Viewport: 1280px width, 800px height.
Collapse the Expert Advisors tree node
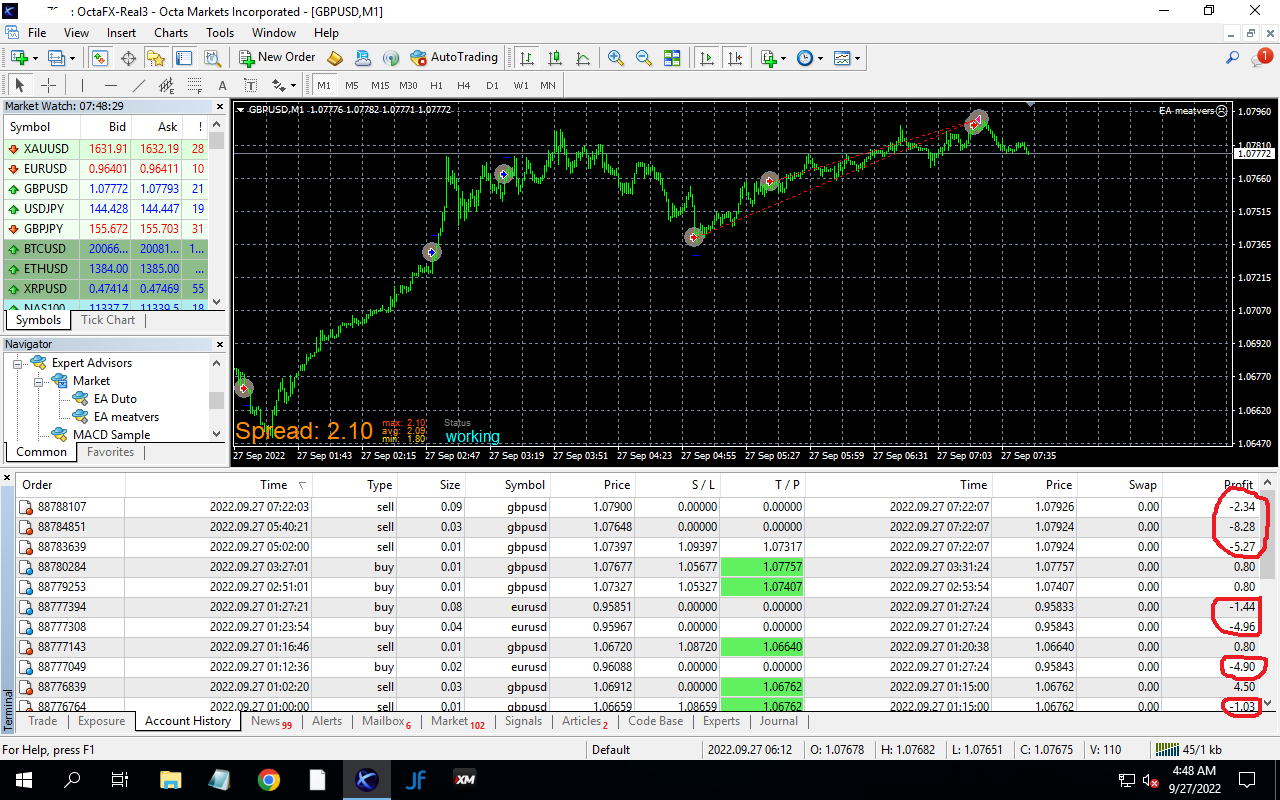pyautogui.click(x=19, y=363)
